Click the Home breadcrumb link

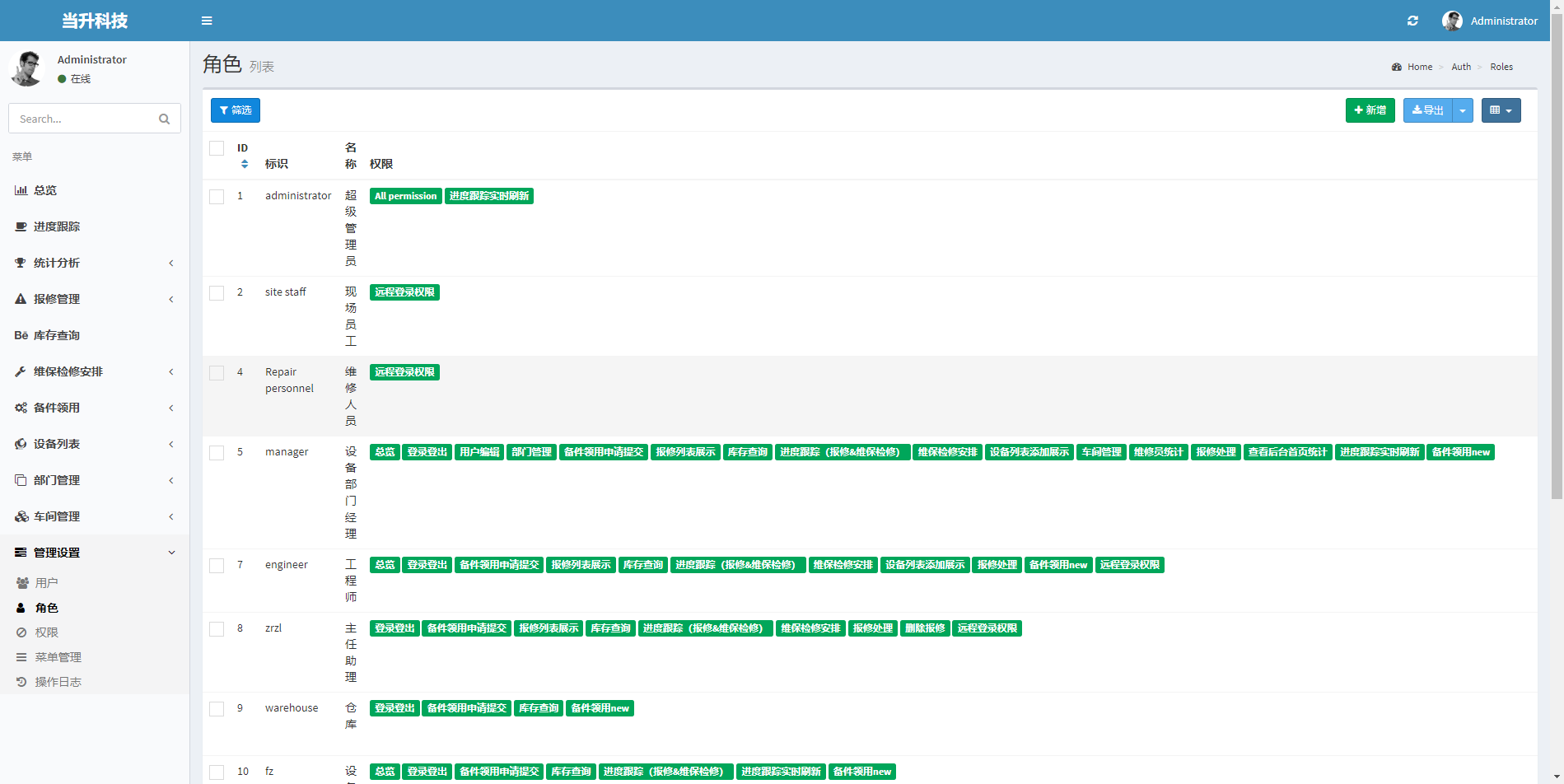1419,67
